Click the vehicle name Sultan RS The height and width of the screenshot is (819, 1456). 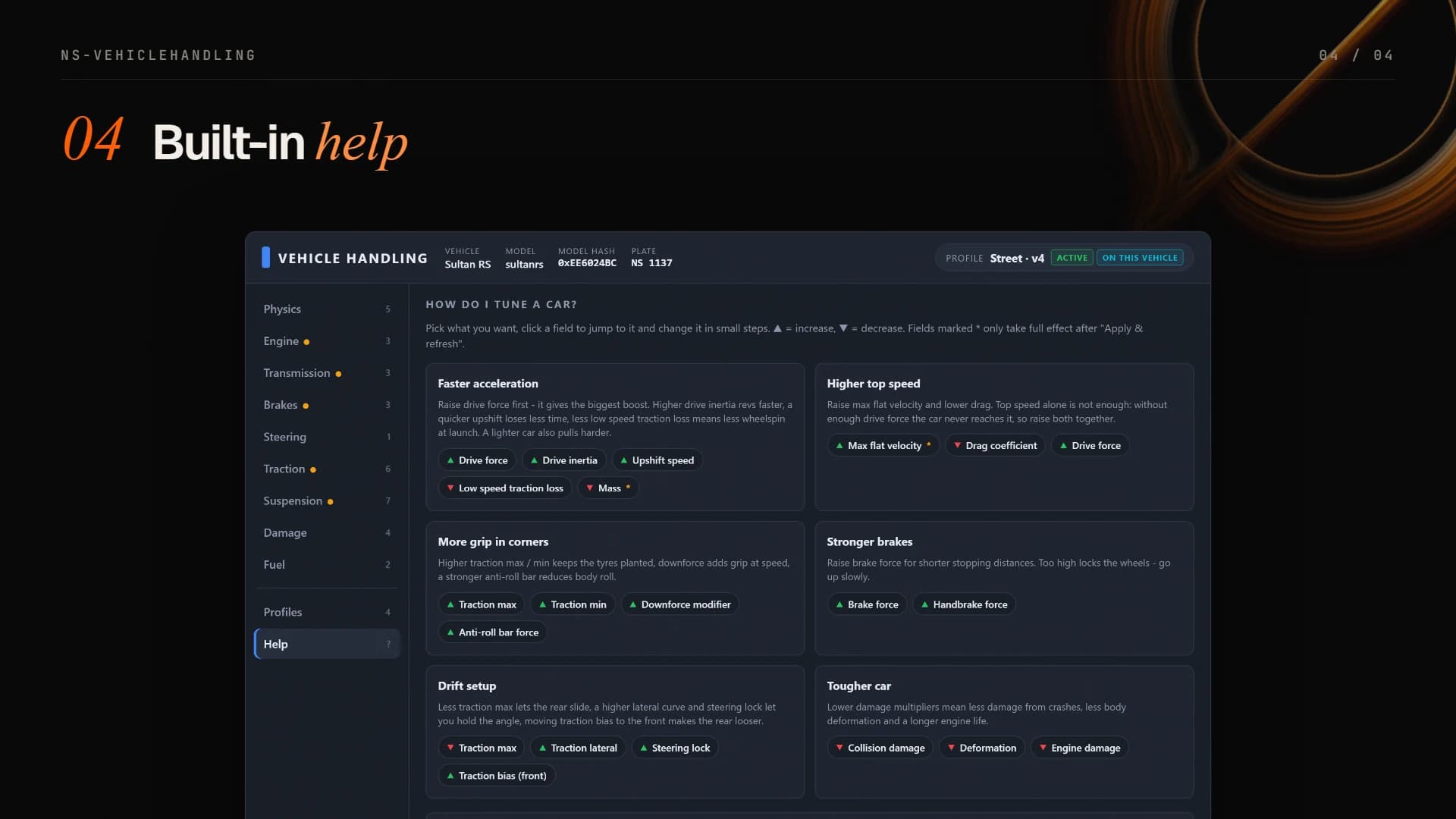[x=467, y=264]
